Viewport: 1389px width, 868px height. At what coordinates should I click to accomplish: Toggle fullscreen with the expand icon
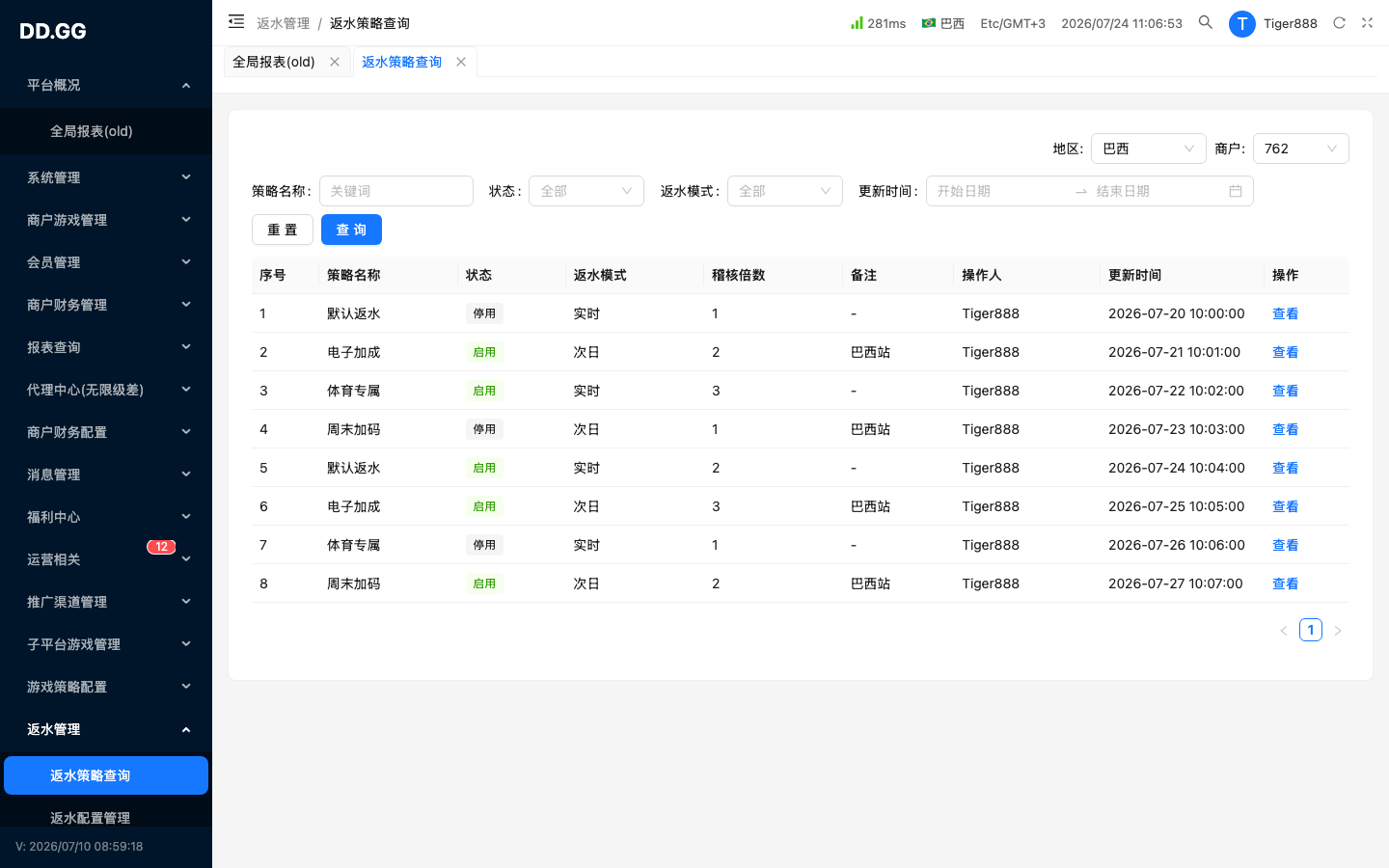coord(1367,23)
